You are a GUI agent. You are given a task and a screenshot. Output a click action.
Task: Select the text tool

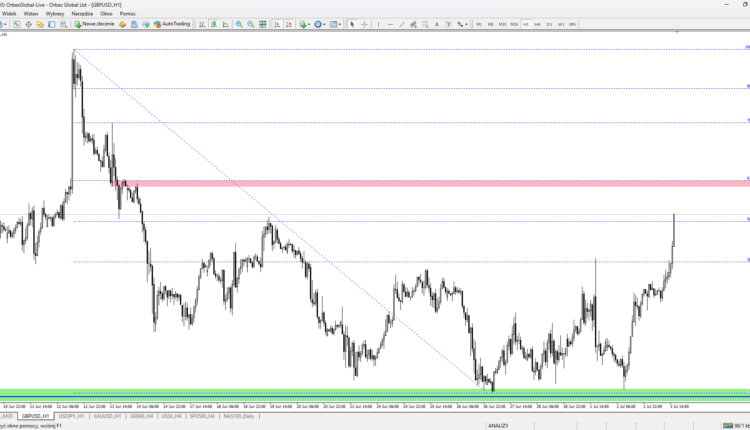pyautogui.click(x=437, y=24)
